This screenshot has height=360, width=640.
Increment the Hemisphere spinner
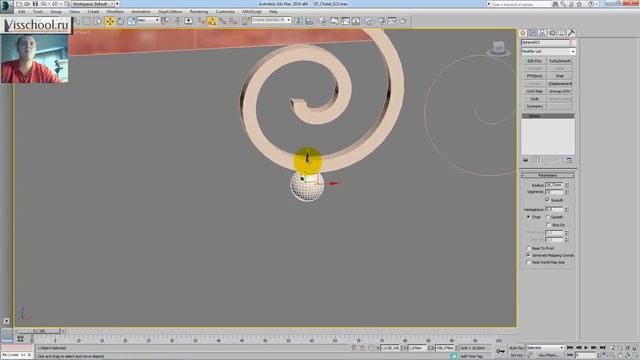point(566,208)
